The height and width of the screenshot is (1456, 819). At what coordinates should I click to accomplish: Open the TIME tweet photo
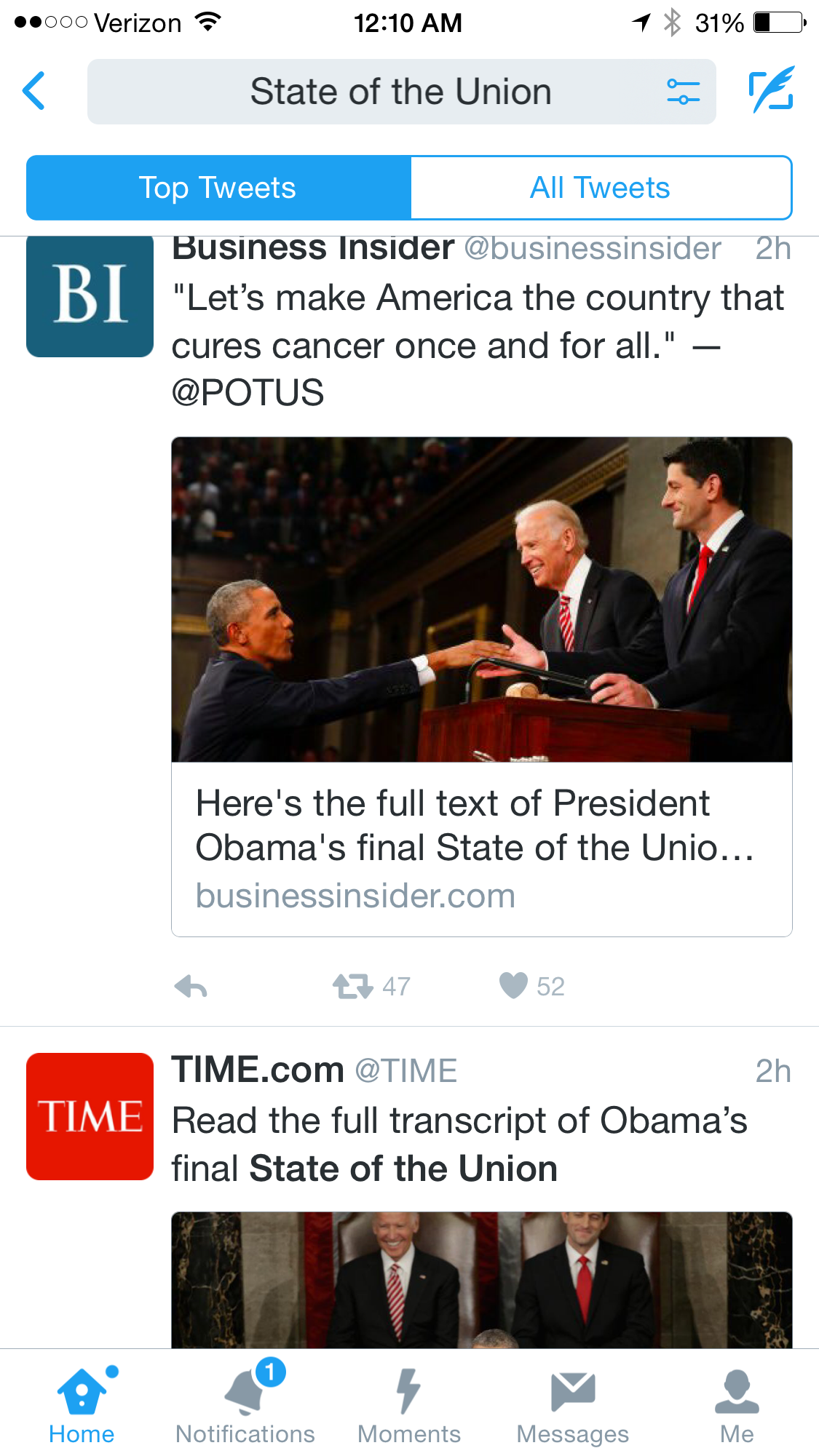481,1279
